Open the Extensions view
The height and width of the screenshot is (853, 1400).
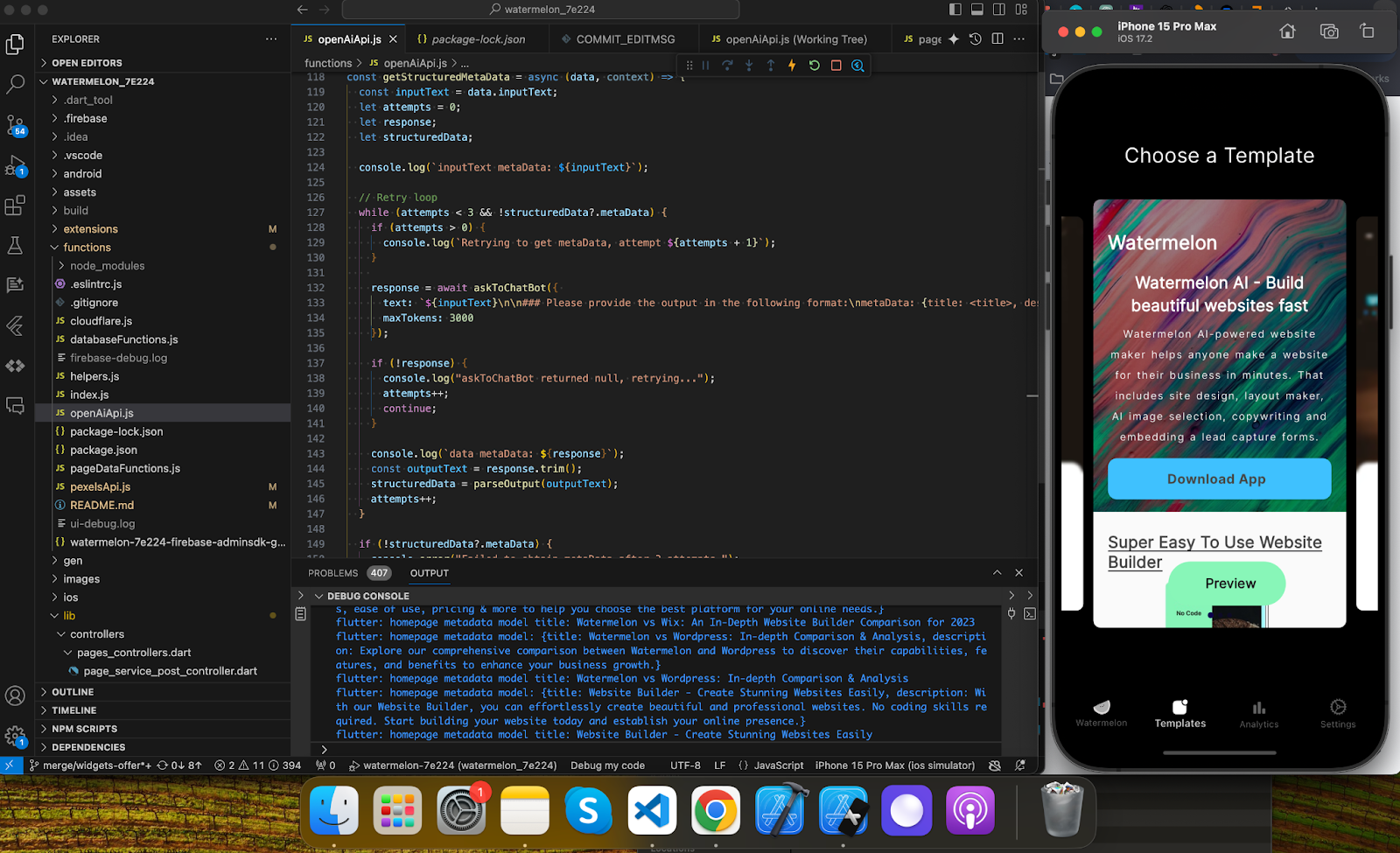click(x=15, y=206)
